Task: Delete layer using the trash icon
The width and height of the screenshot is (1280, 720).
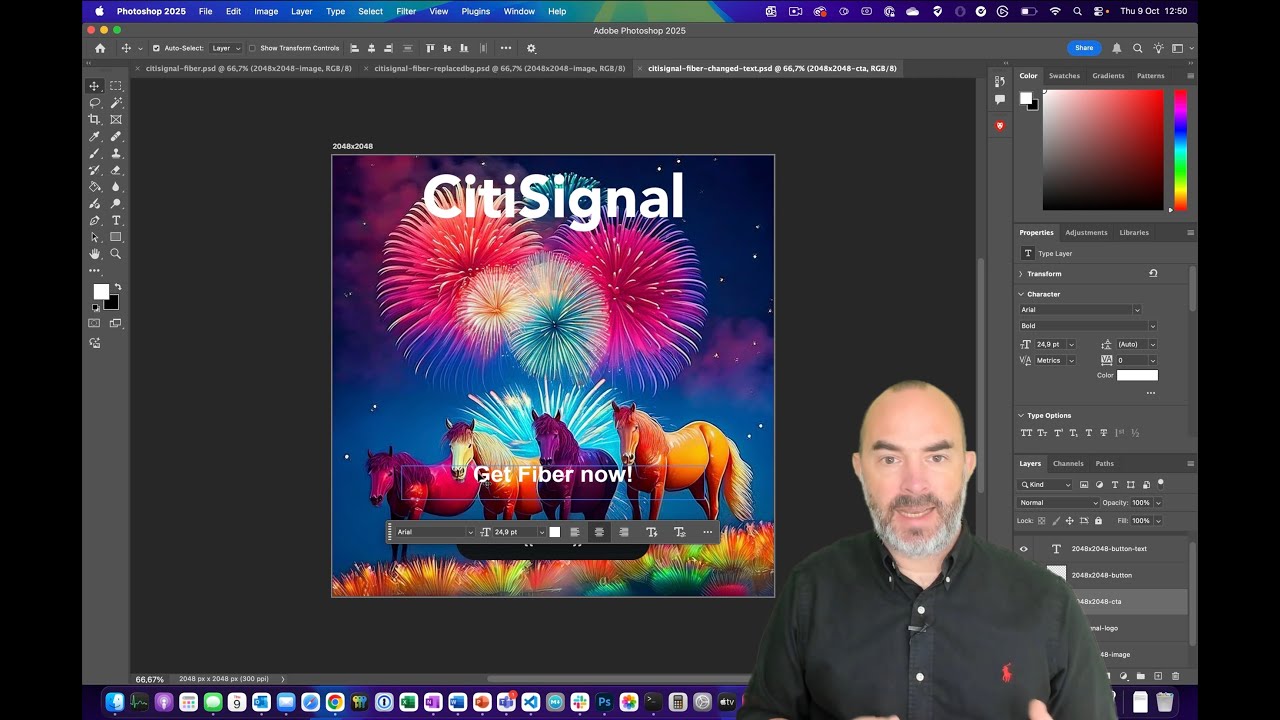Action: [1175, 677]
